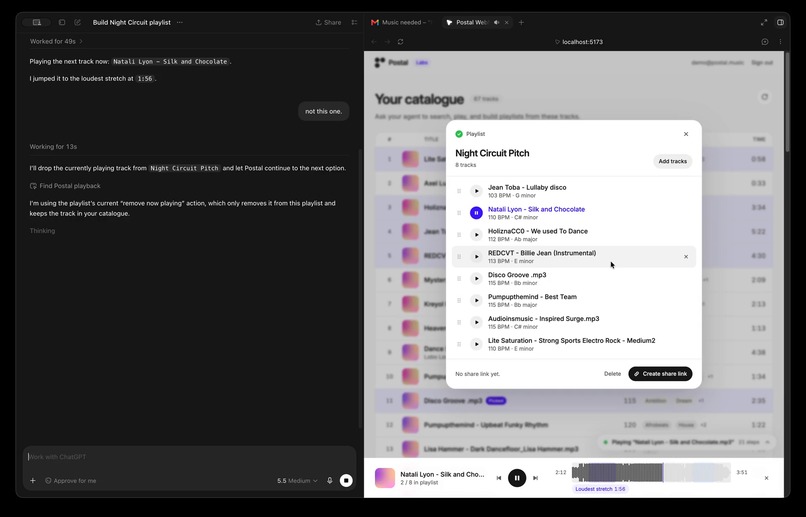Grab drag handle of HoliznaCC0 row
This screenshot has width=806, height=517.
click(459, 235)
